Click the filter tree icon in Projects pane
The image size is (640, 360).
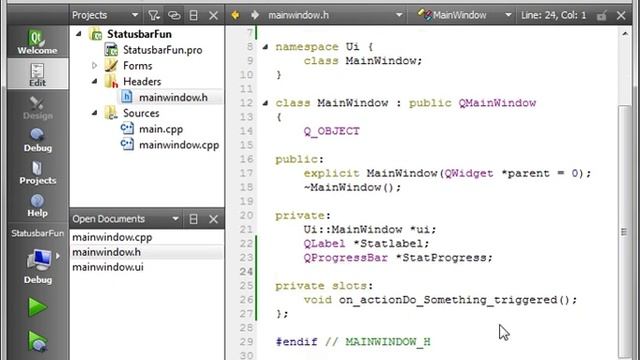pyautogui.click(x=153, y=15)
